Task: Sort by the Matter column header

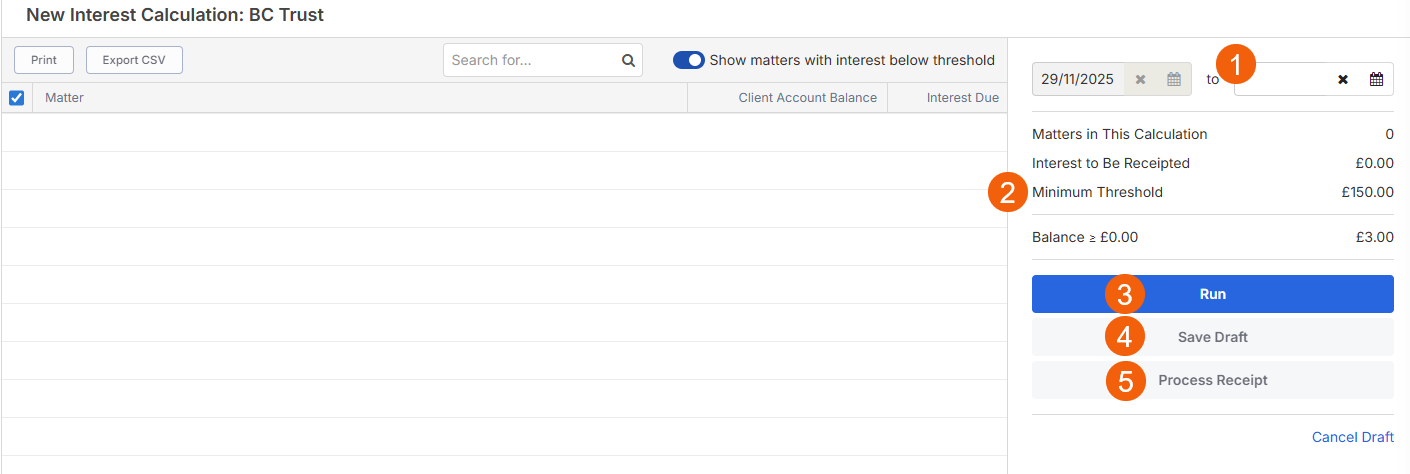Action: (x=65, y=98)
